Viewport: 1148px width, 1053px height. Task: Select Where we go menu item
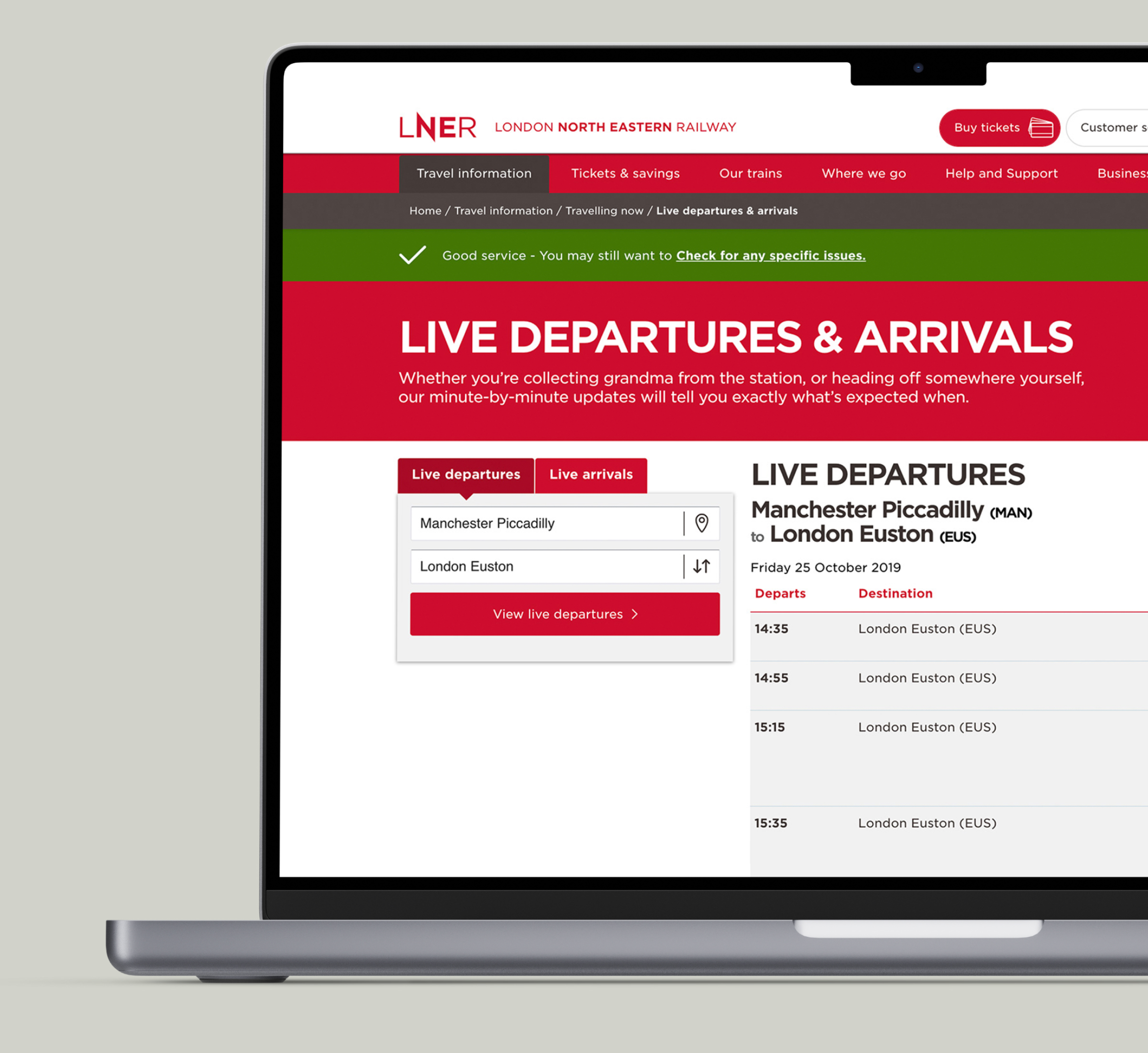click(x=864, y=172)
